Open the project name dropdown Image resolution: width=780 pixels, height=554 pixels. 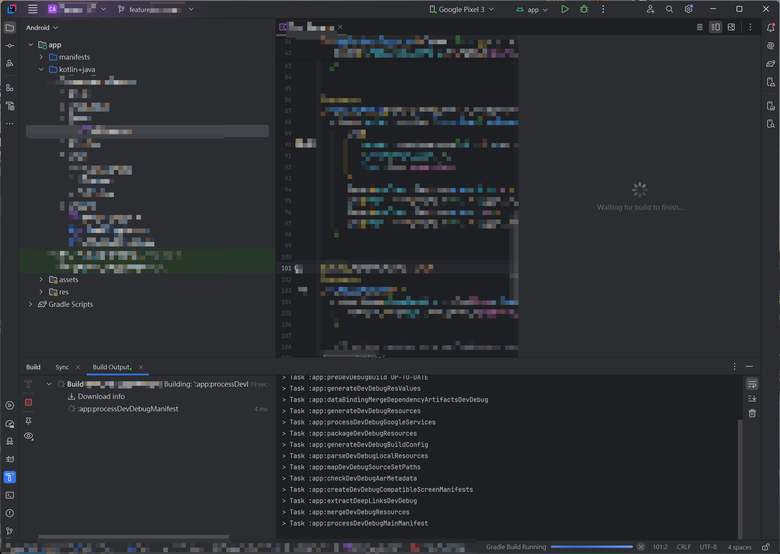point(77,9)
